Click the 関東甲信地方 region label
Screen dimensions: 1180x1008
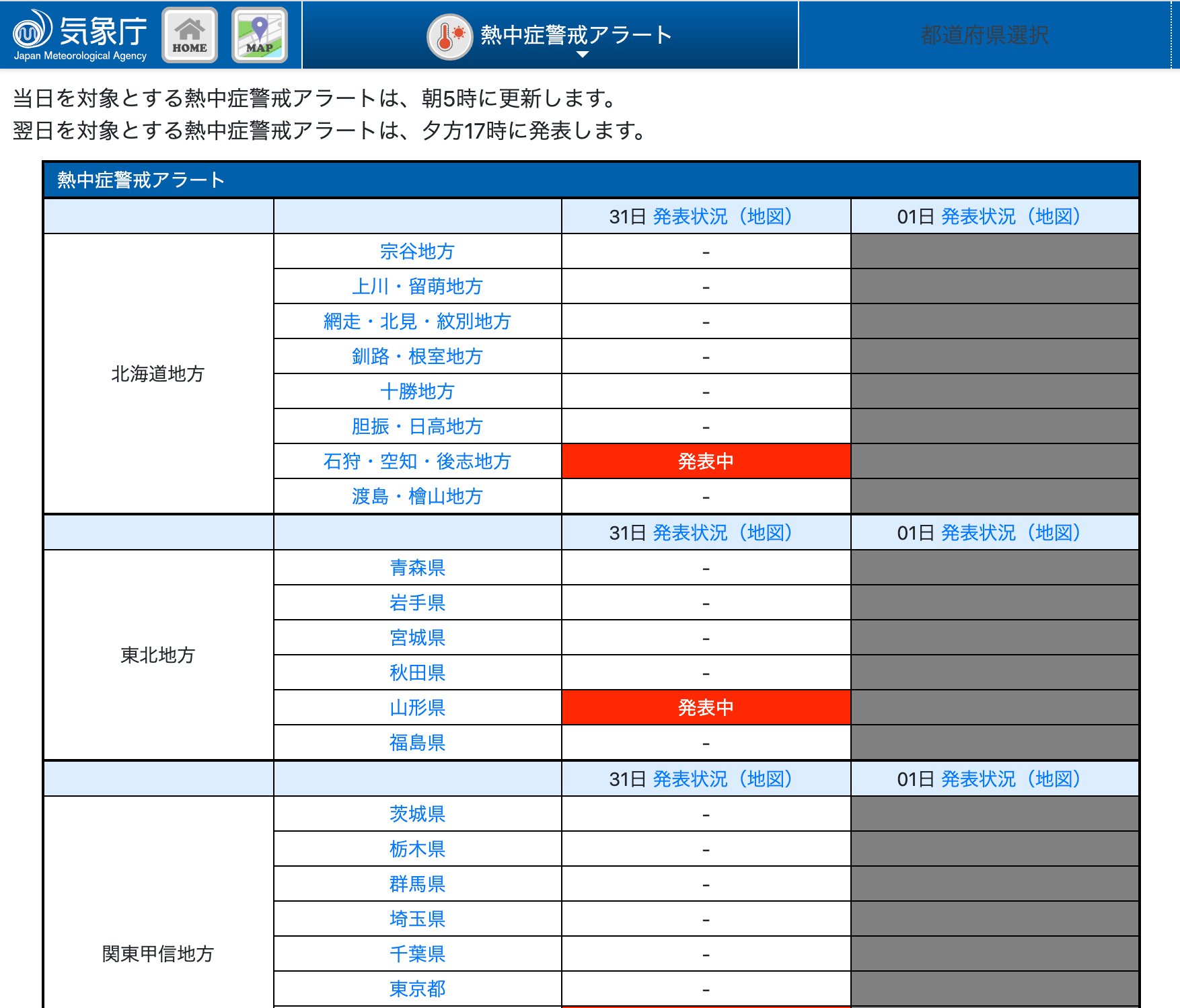[x=157, y=954]
